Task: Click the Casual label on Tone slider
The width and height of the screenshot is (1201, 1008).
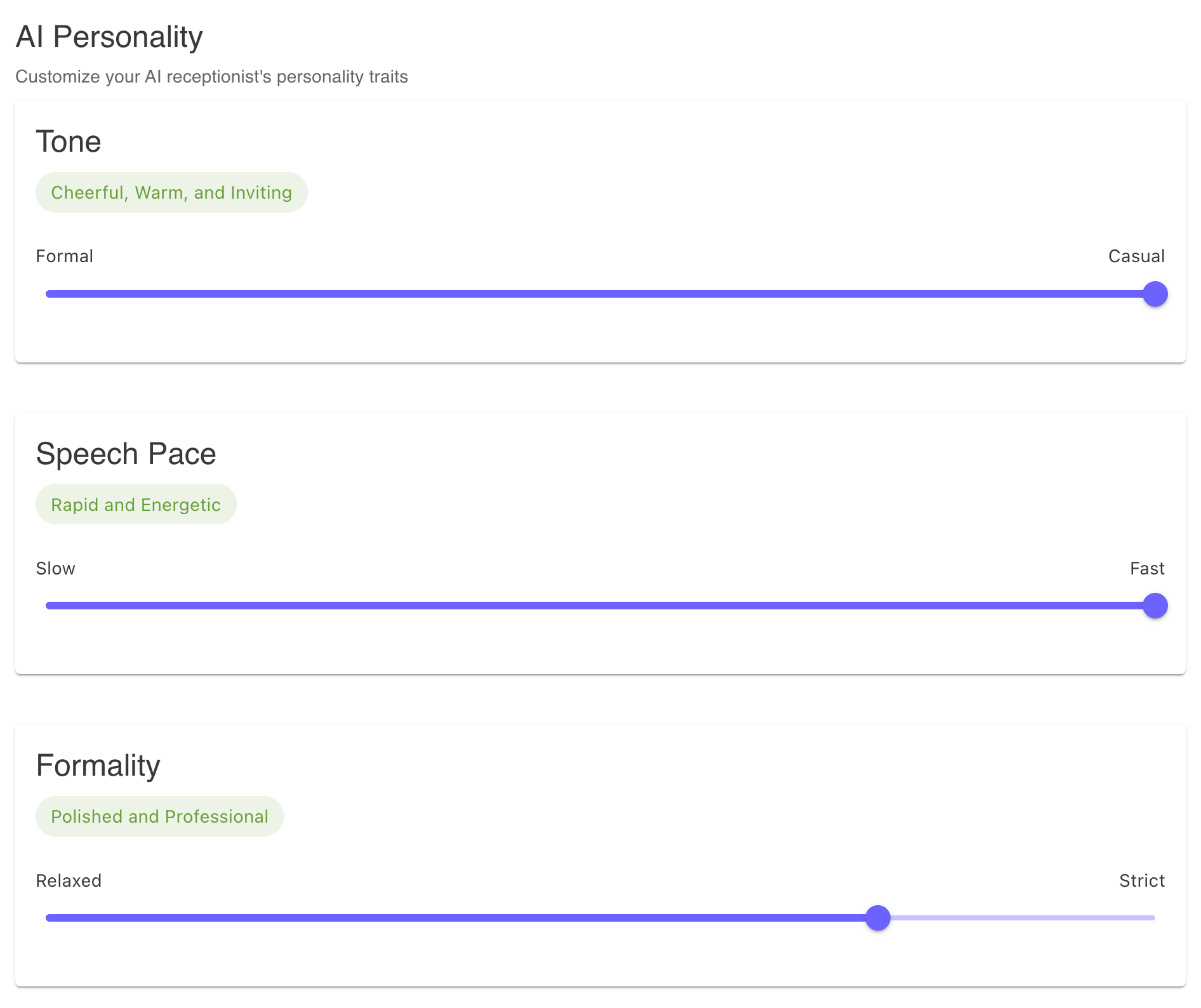Action: pos(1136,256)
